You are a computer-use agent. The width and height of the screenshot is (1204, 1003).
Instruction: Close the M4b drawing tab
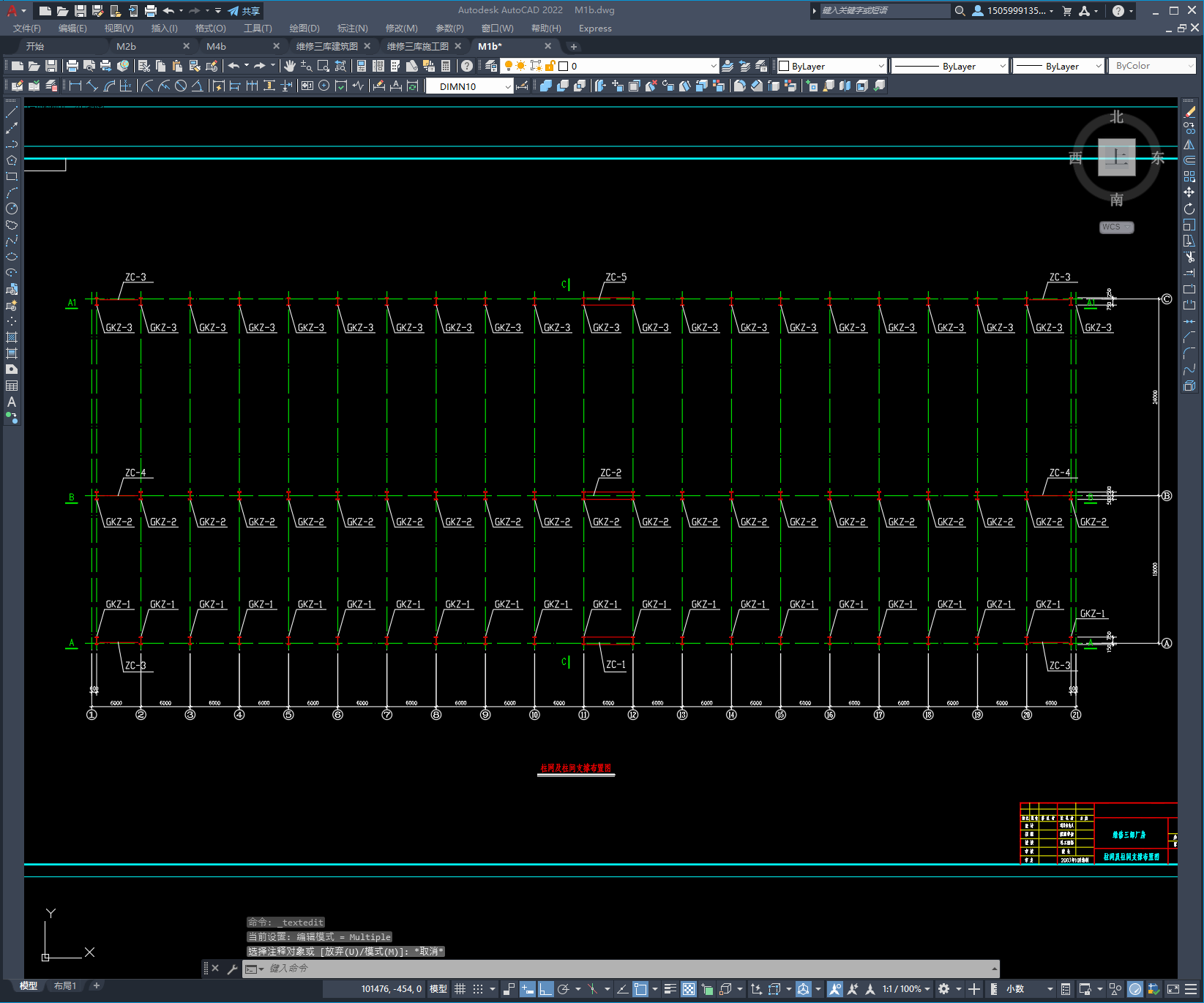[276, 46]
